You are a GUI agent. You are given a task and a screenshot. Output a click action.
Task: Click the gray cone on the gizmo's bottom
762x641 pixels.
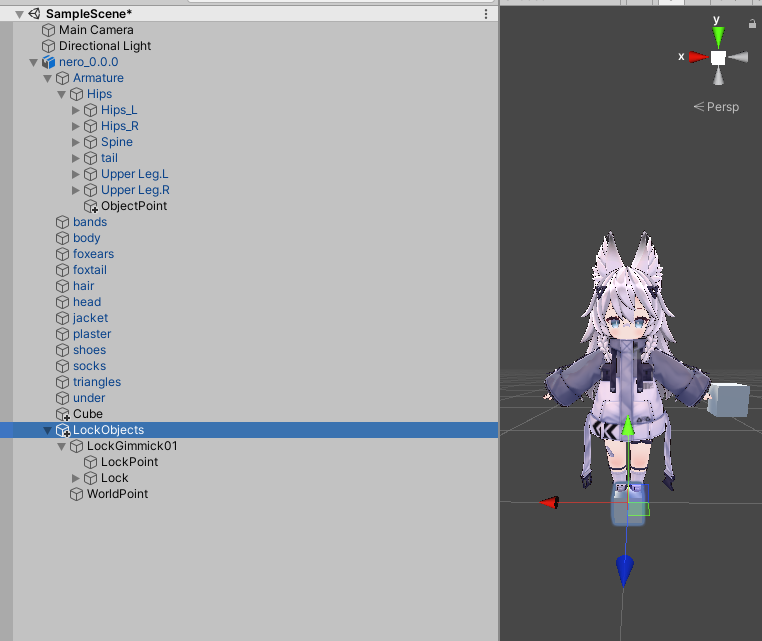(x=718, y=76)
